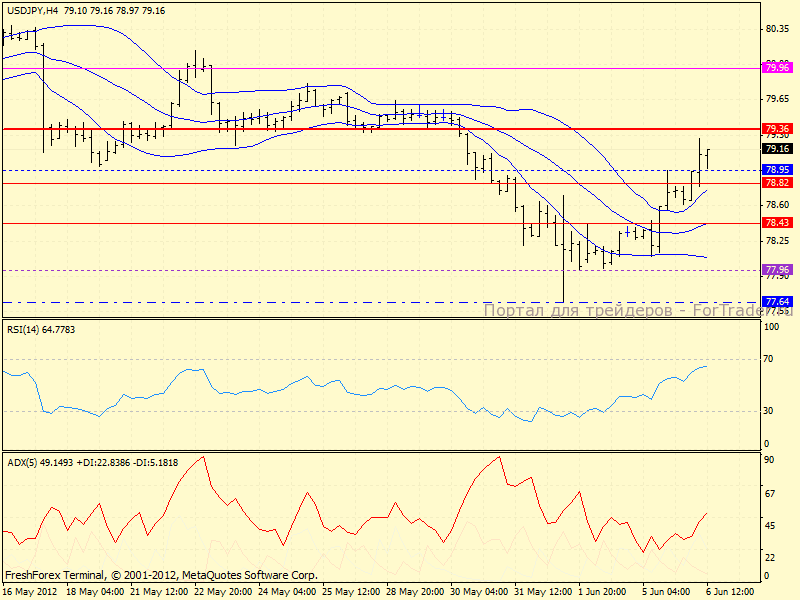Click the 5 Jun 04:00 time label
Image resolution: width=800 pixels, height=600 pixels.
pyautogui.click(x=666, y=592)
